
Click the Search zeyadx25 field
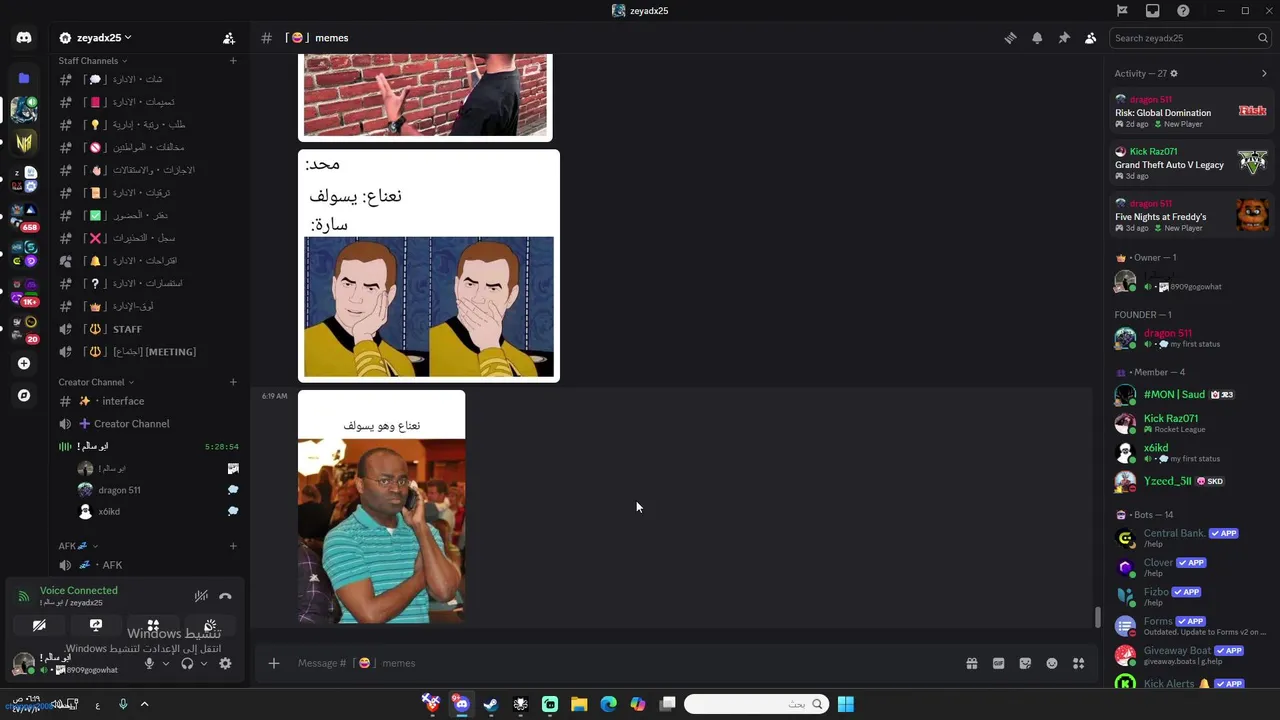click(1190, 38)
